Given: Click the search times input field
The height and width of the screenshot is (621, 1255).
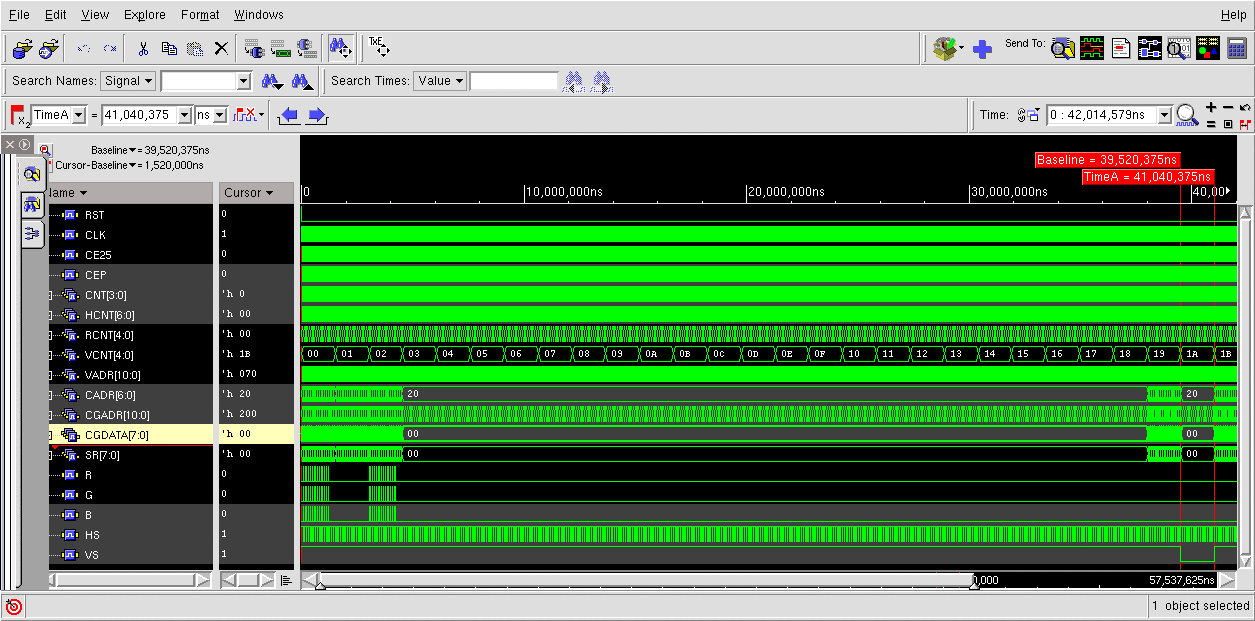Looking at the screenshot, I should coord(514,81).
